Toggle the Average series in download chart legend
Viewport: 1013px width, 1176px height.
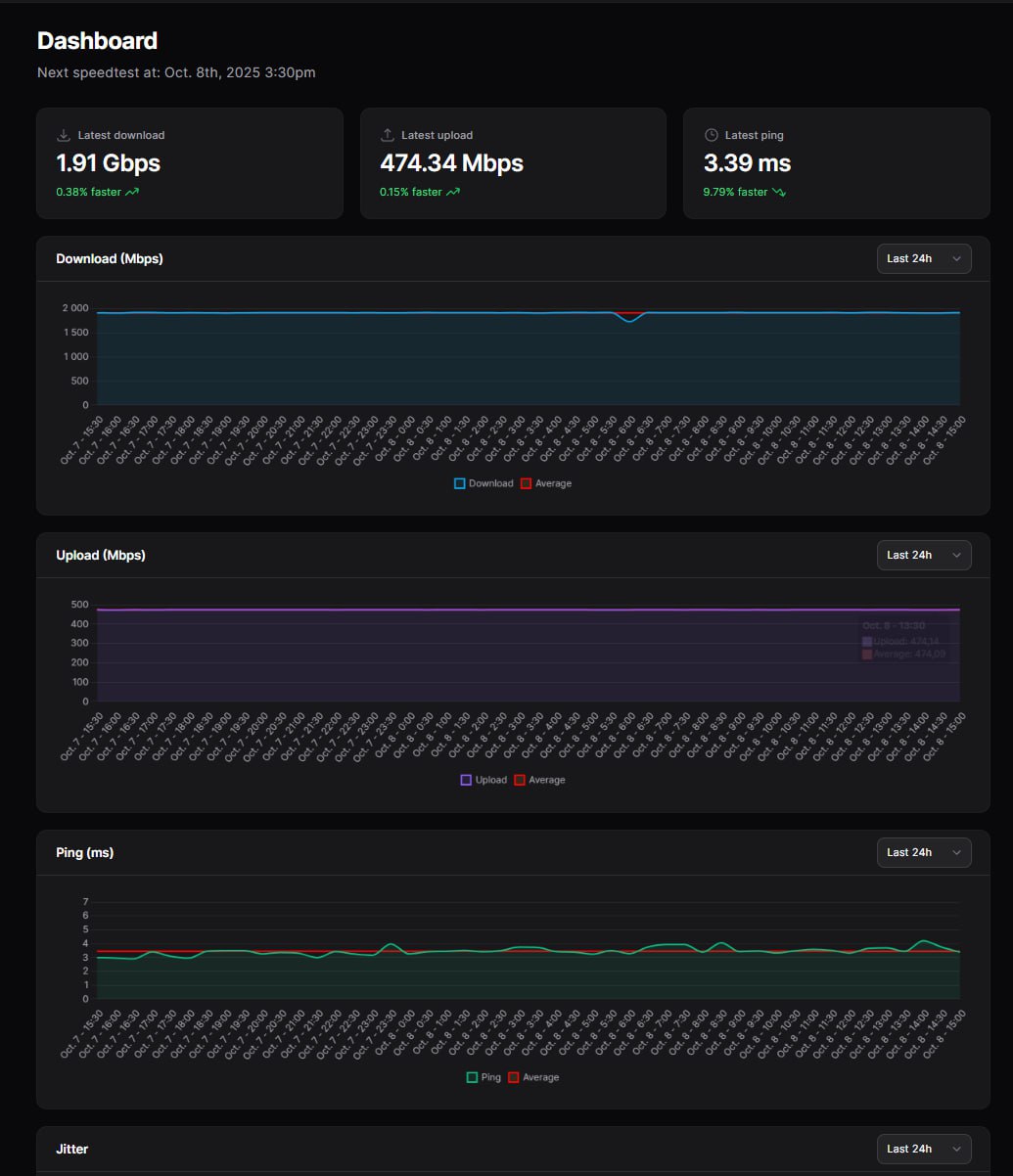545,483
